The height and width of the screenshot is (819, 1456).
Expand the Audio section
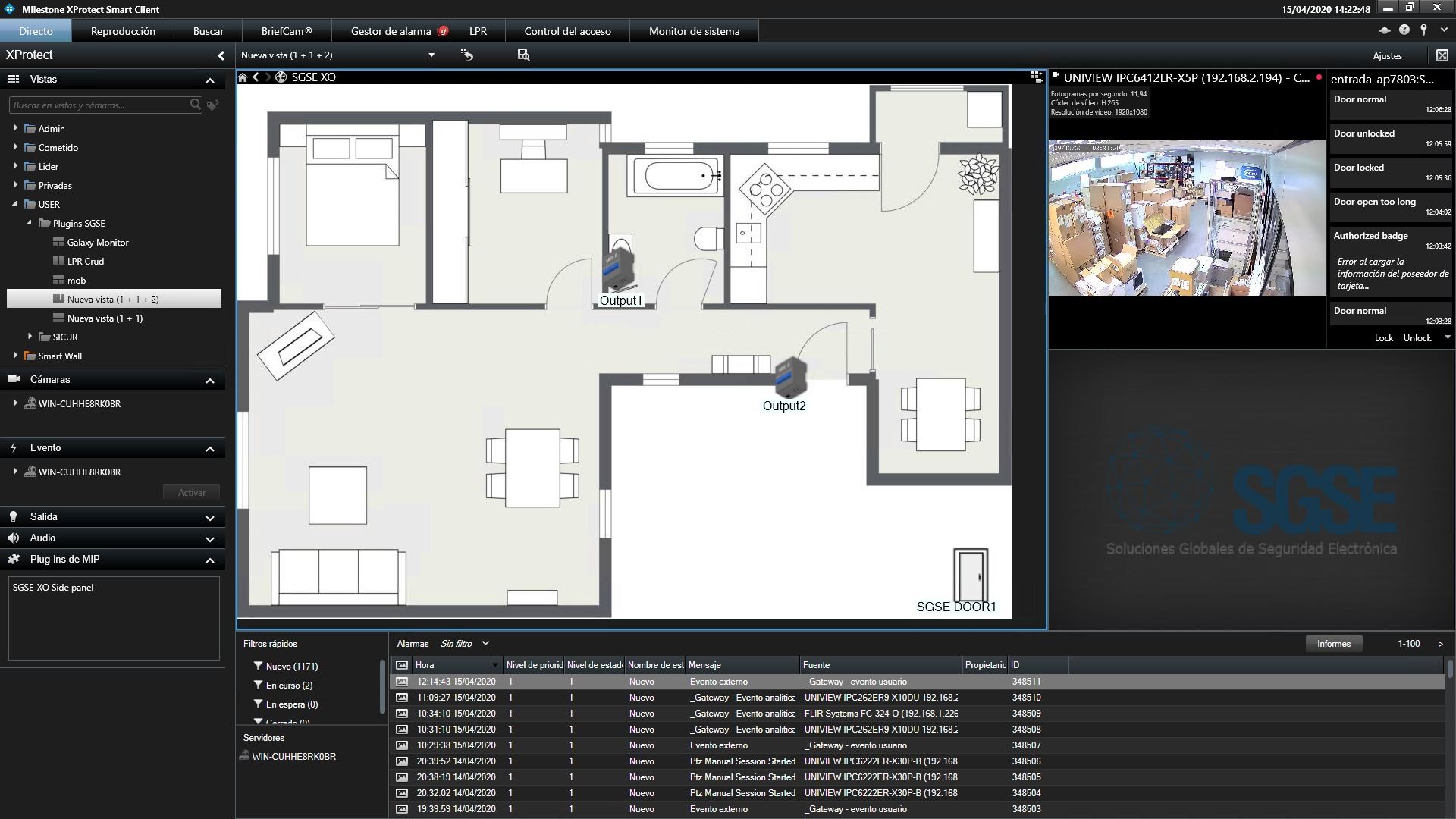pyautogui.click(x=210, y=538)
